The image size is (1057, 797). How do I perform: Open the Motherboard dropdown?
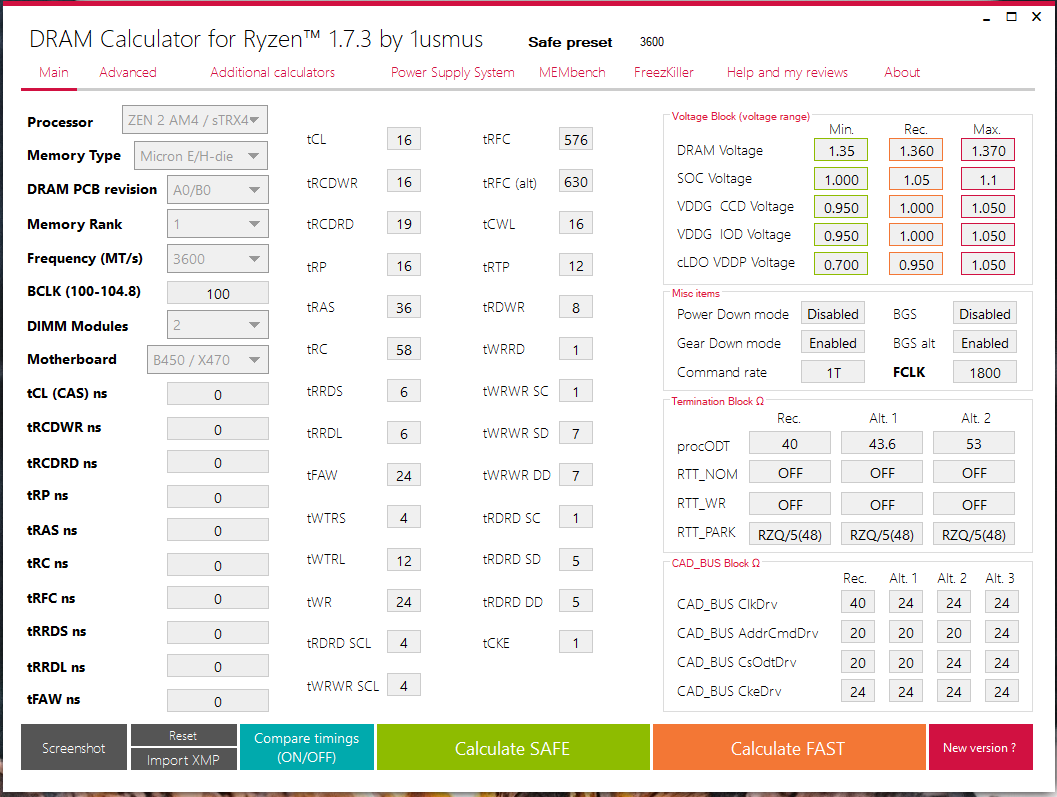click(207, 359)
